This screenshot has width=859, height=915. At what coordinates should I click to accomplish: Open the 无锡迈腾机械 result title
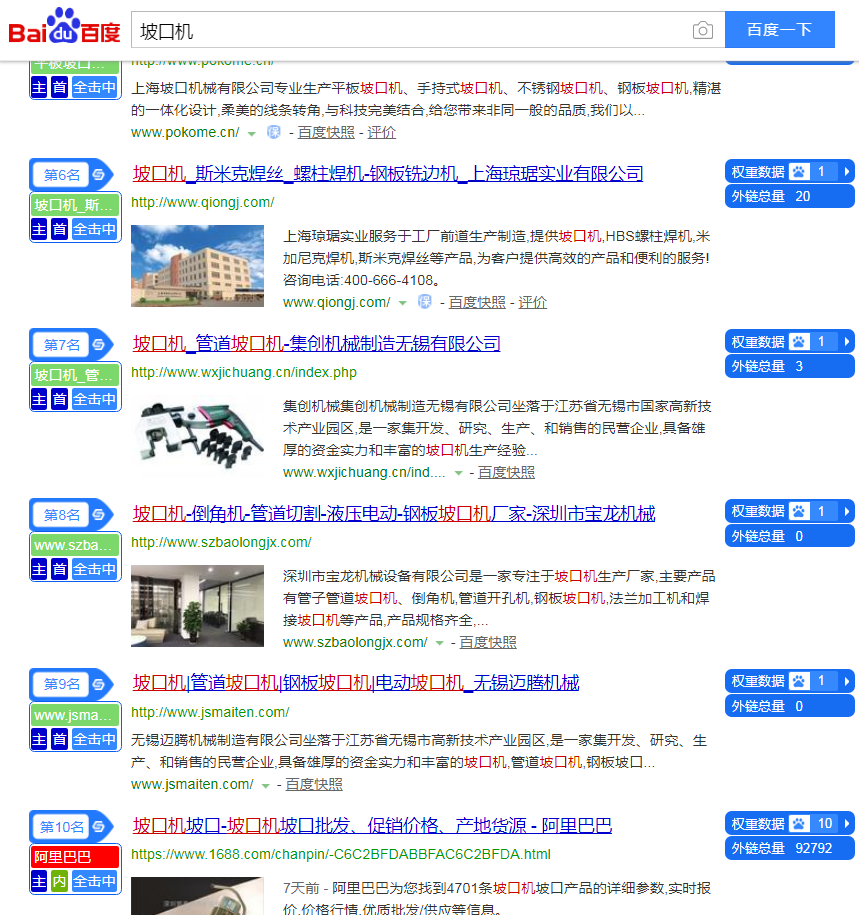356,683
